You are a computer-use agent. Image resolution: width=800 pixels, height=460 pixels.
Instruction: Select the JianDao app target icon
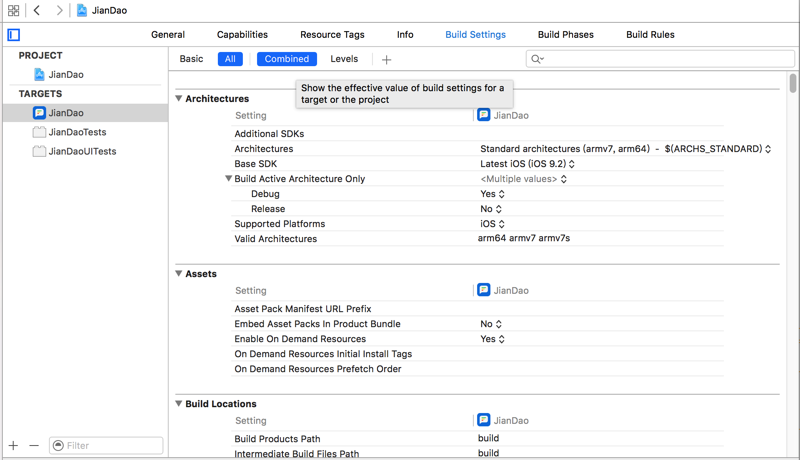point(39,113)
